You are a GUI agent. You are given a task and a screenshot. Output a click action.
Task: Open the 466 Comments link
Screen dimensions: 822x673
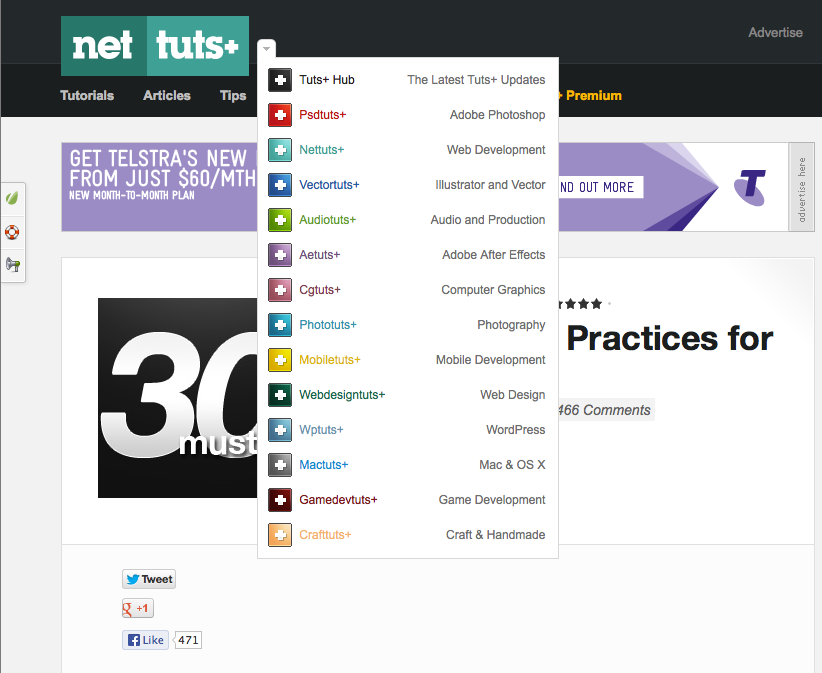(604, 410)
